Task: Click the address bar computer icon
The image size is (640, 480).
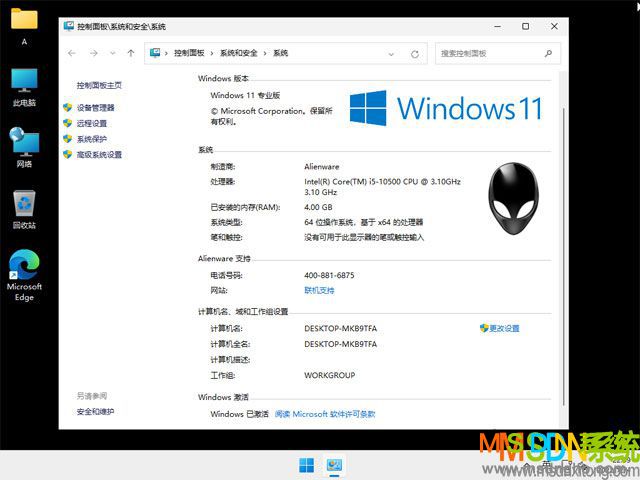Action: (x=155, y=53)
